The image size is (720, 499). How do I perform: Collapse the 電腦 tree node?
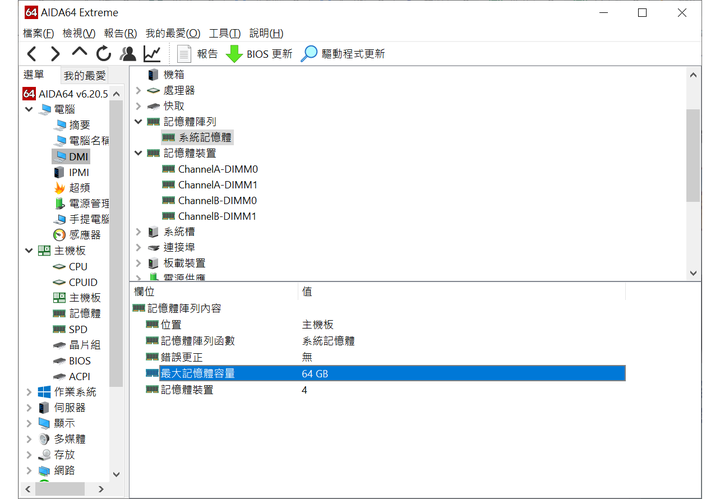(29, 109)
